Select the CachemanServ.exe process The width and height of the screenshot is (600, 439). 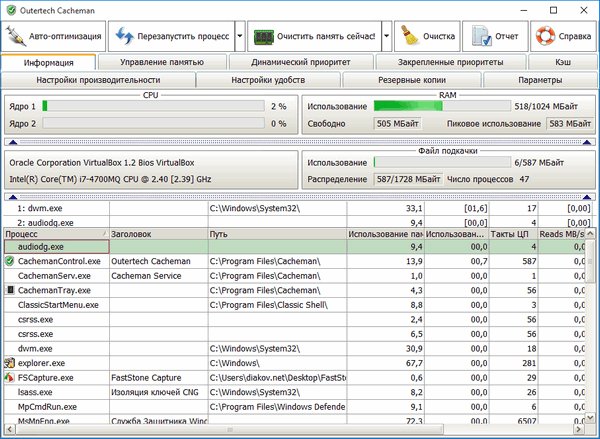tap(54, 276)
